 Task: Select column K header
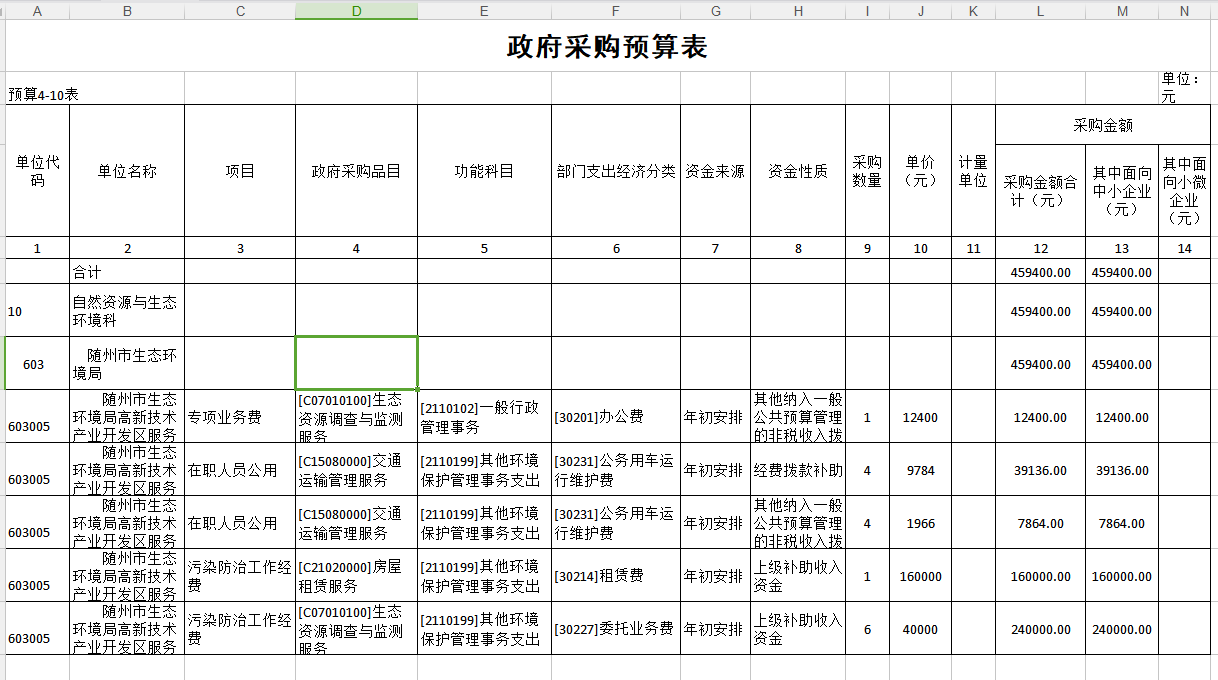pos(973,10)
